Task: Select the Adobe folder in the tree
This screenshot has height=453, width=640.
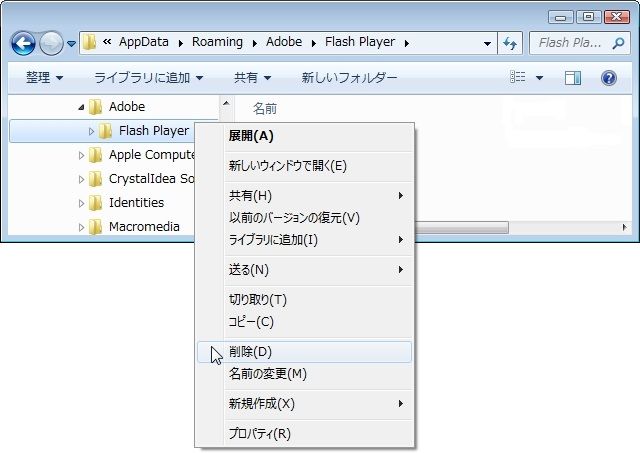Action: [127, 107]
